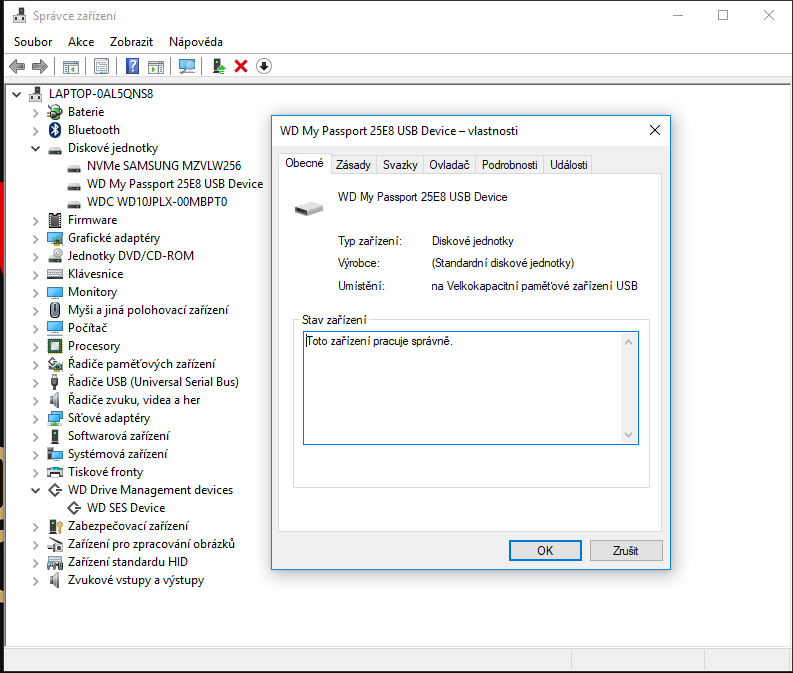Select the Device Manager title bar icon
This screenshot has height=673, width=793.
19,16
